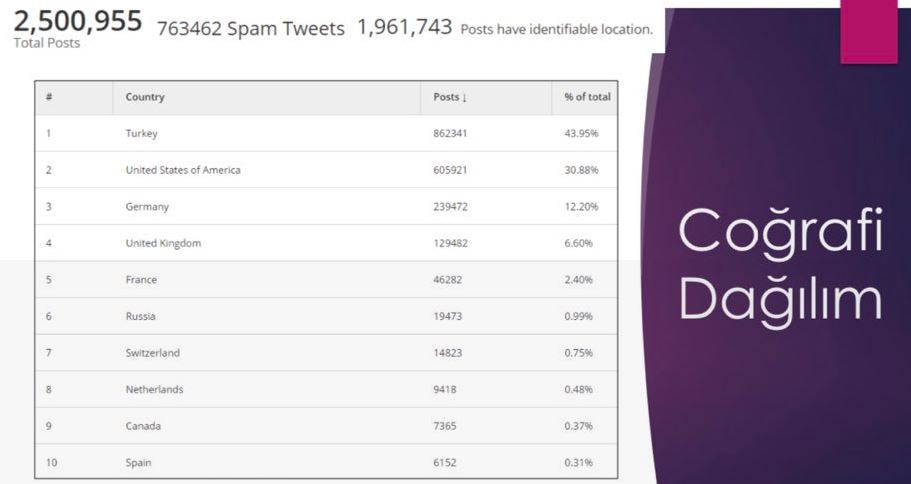
Task: Click the Russia country cell
Action: [141, 316]
